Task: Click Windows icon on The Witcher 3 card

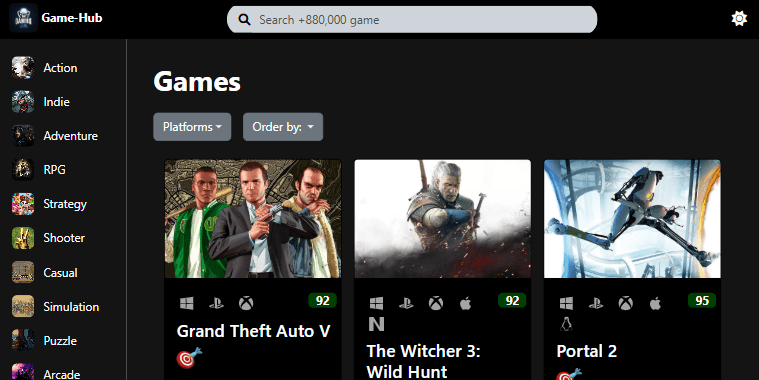Action: click(x=376, y=304)
